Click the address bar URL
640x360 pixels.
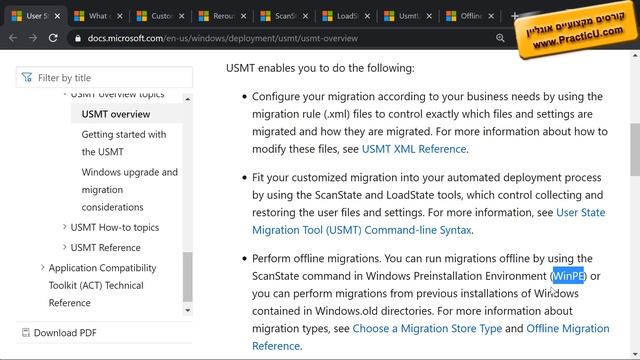(x=223, y=38)
